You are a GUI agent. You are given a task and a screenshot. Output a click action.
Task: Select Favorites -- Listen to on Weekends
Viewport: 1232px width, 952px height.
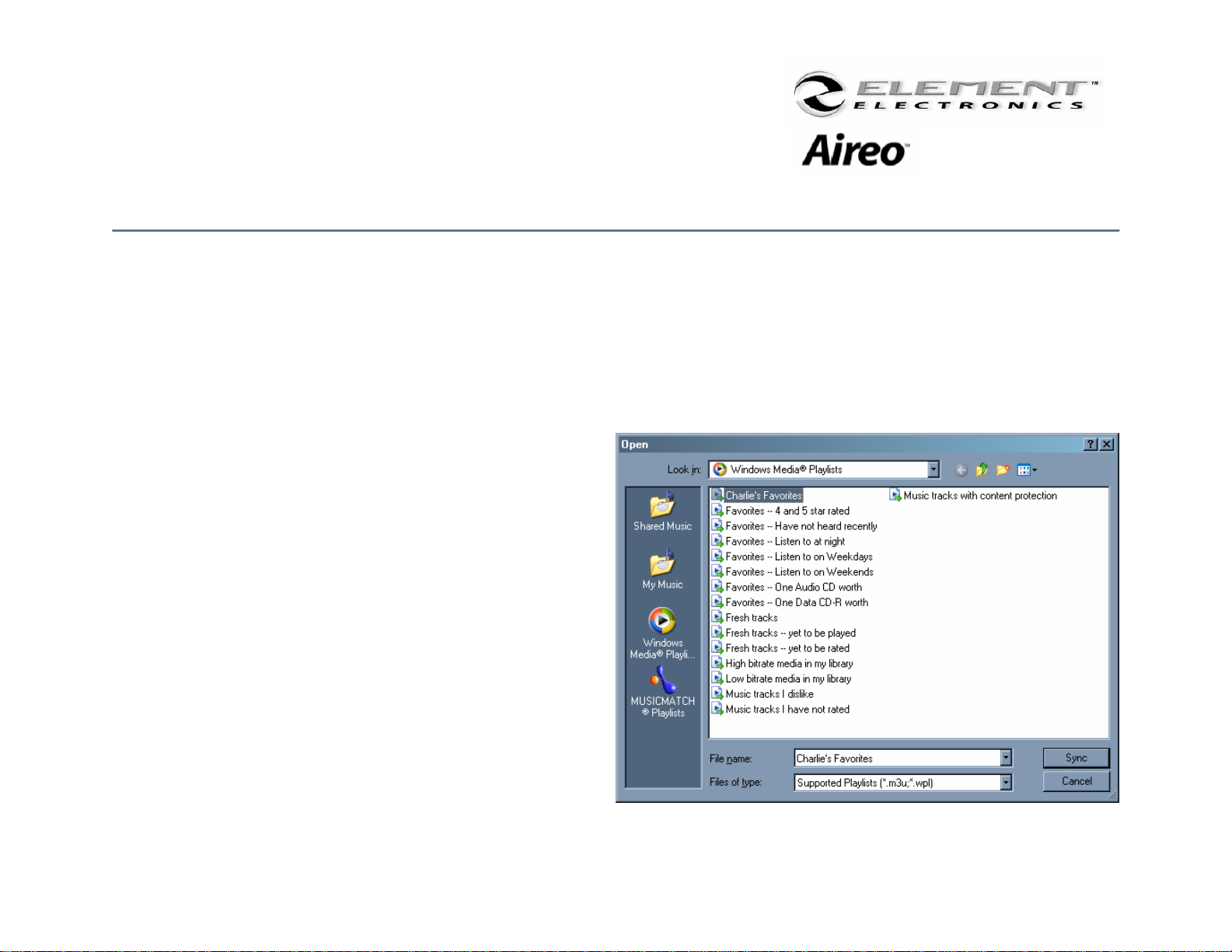point(793,572)
